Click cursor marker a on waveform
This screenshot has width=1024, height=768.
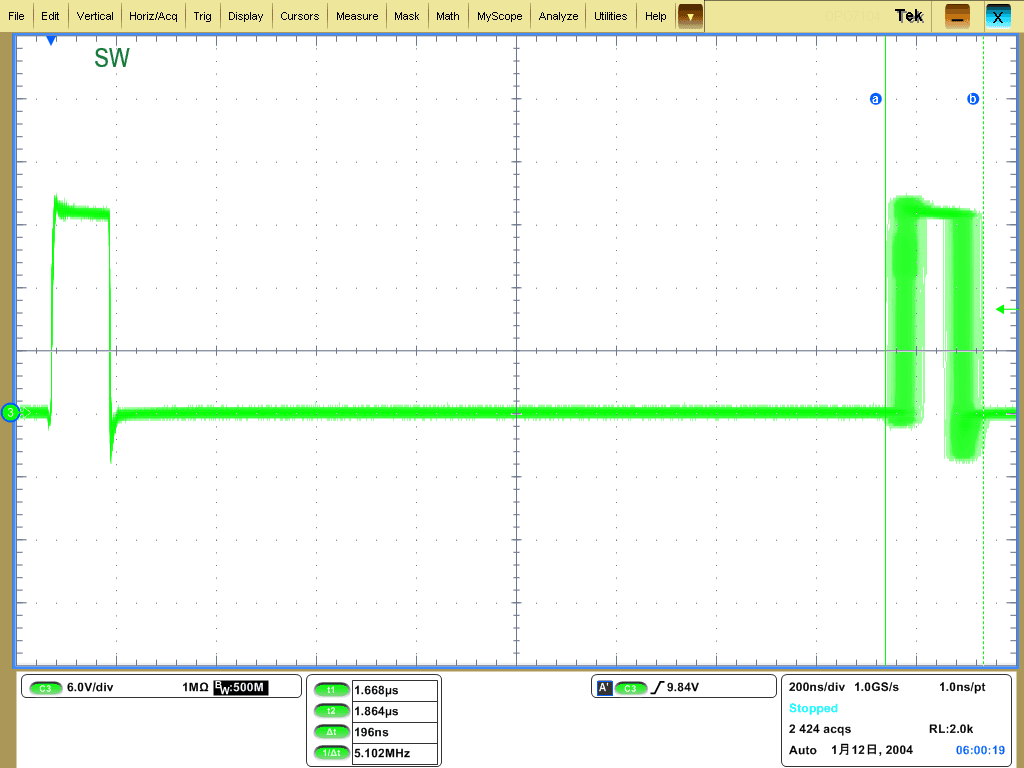(x=876, y=99)
